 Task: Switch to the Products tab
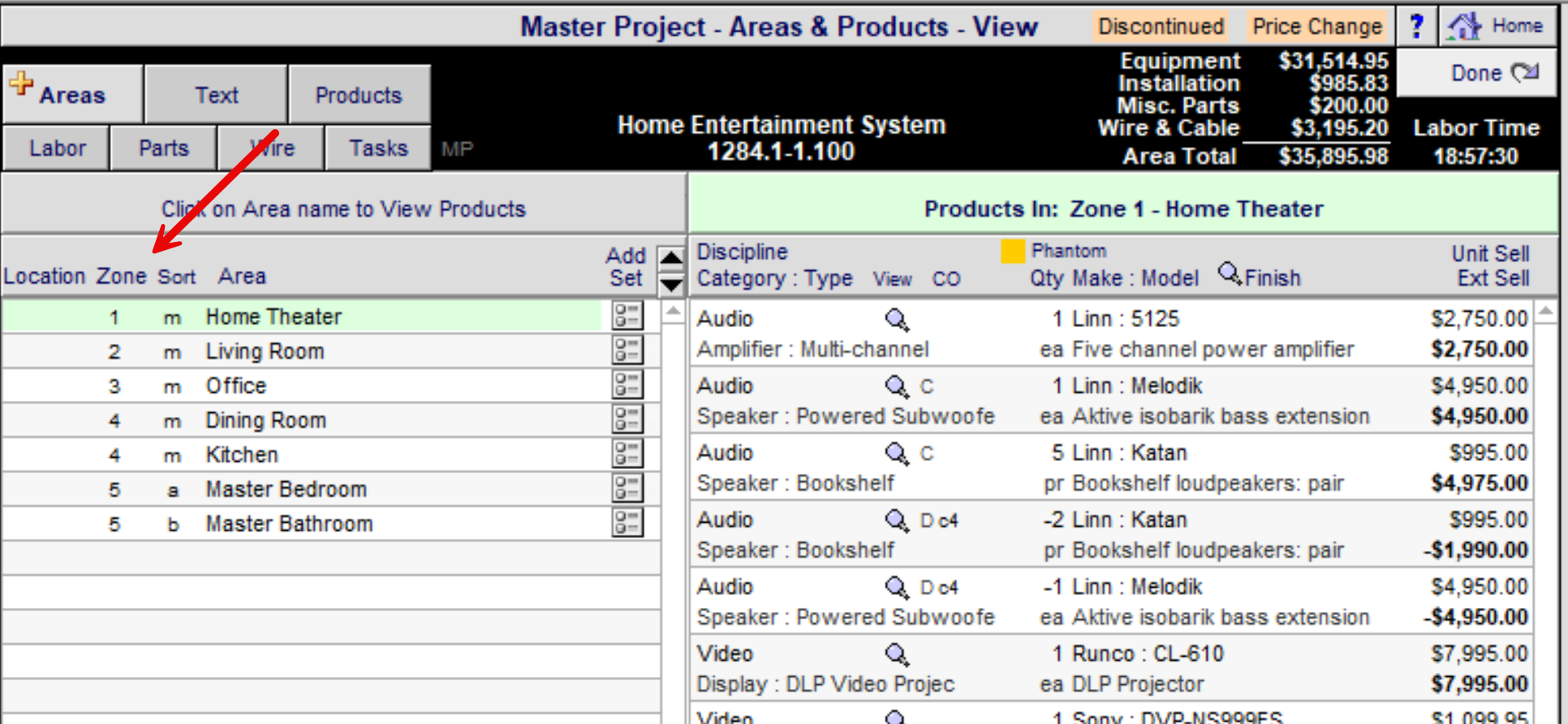point(359,95)
